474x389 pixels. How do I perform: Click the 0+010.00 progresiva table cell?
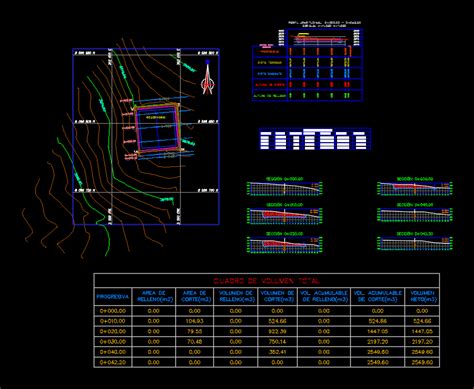point(113,321)
